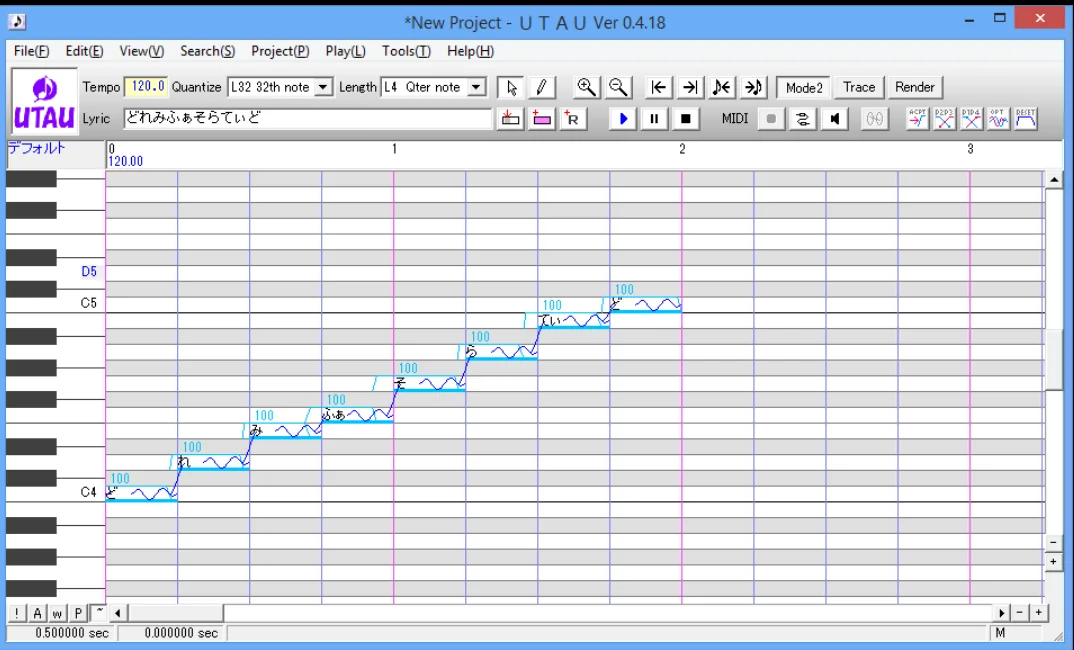Click the Render button
Image resolution: width=1074 pixels, height=650 pixels.
915,88
